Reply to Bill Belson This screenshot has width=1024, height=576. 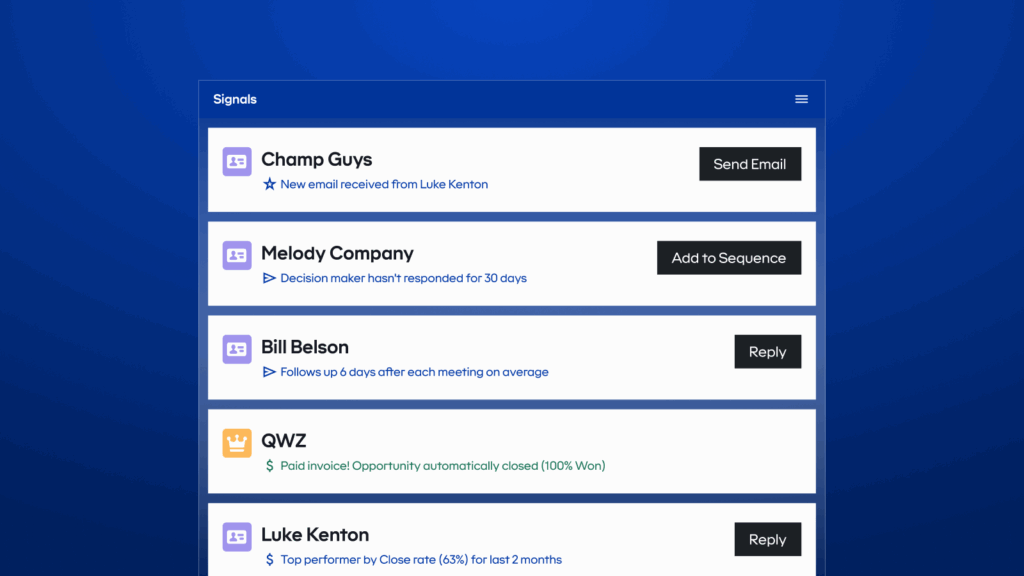click(x=768, y=351)
